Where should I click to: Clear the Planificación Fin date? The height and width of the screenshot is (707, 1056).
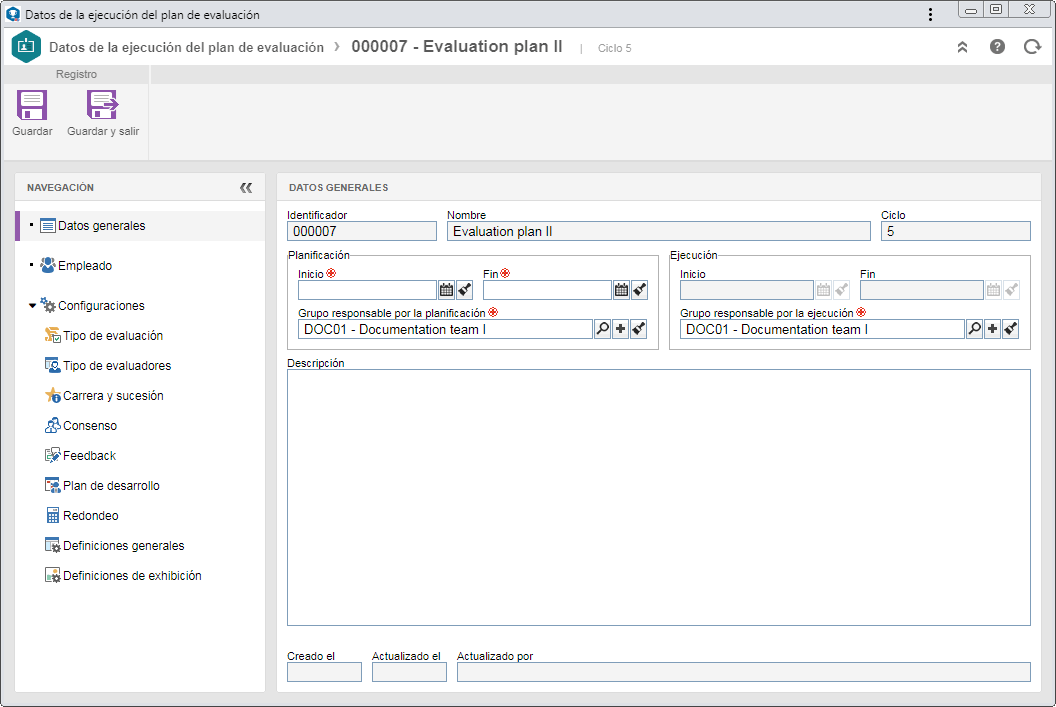[x=640, y=290]
